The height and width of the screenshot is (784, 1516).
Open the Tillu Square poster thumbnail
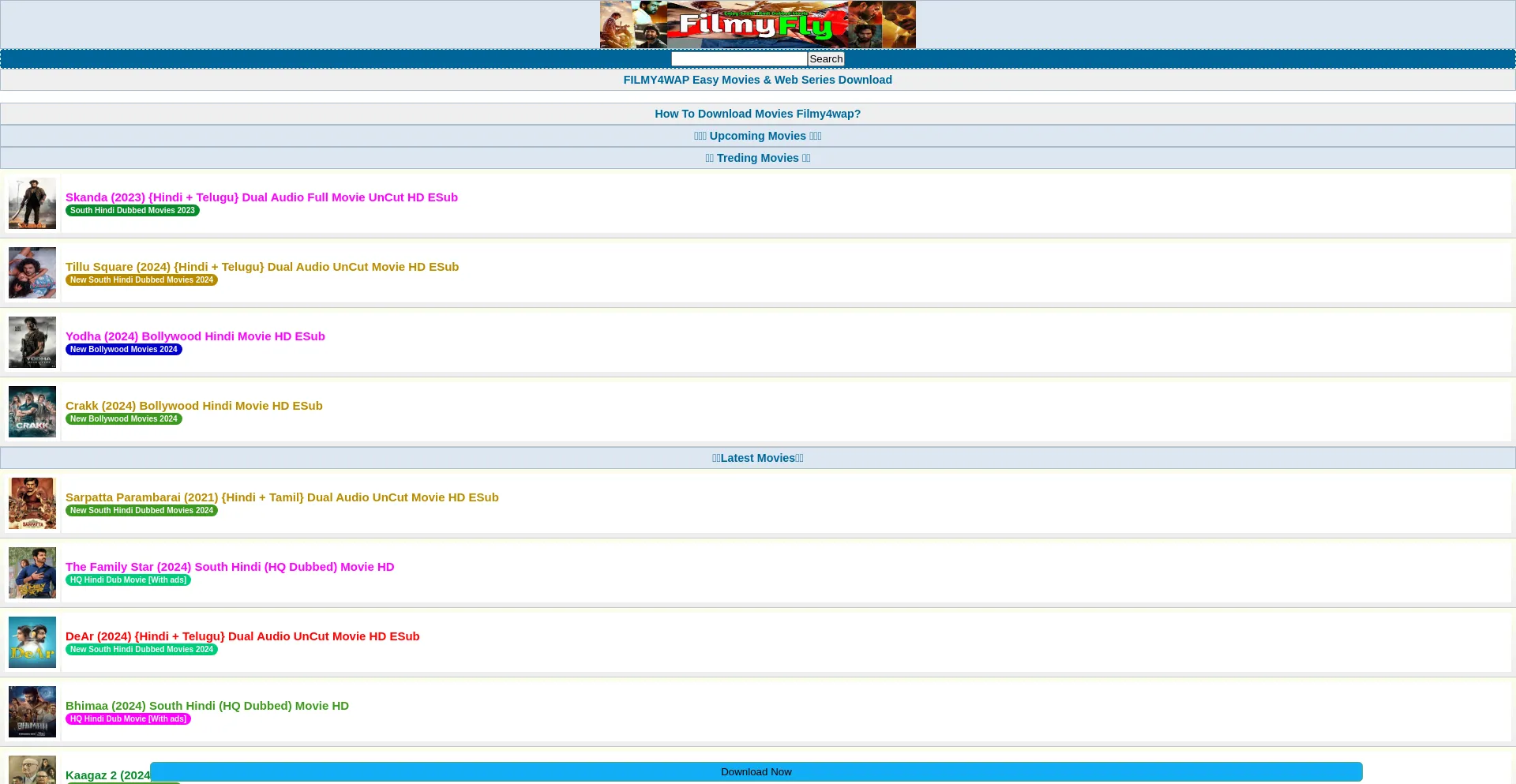pyautogui.click(x=32, y=273)
